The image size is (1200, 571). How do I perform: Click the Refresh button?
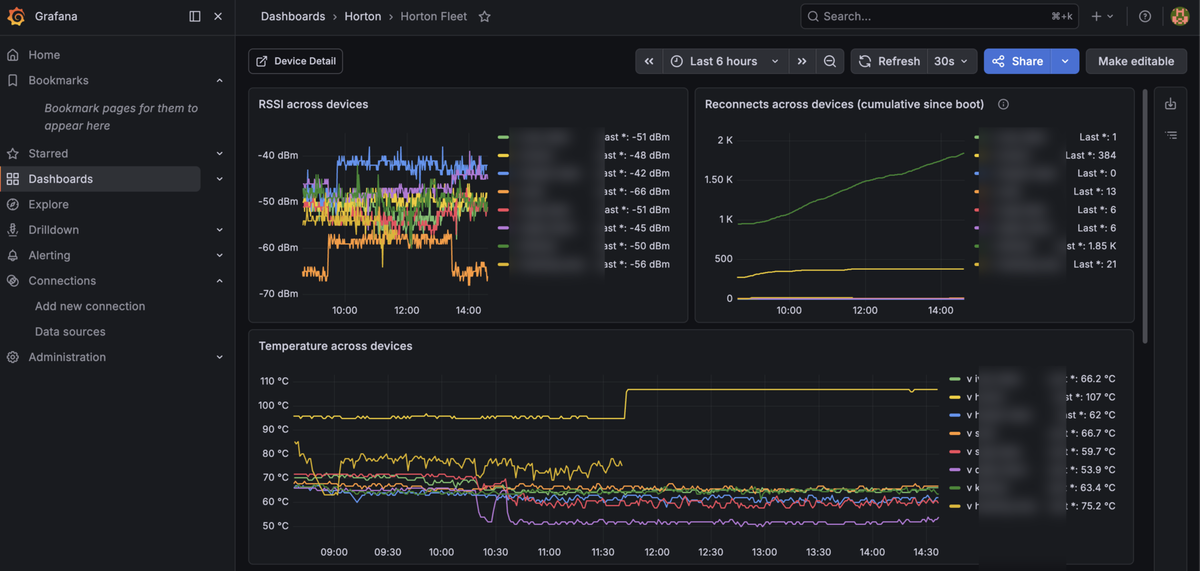pos(889,61)
